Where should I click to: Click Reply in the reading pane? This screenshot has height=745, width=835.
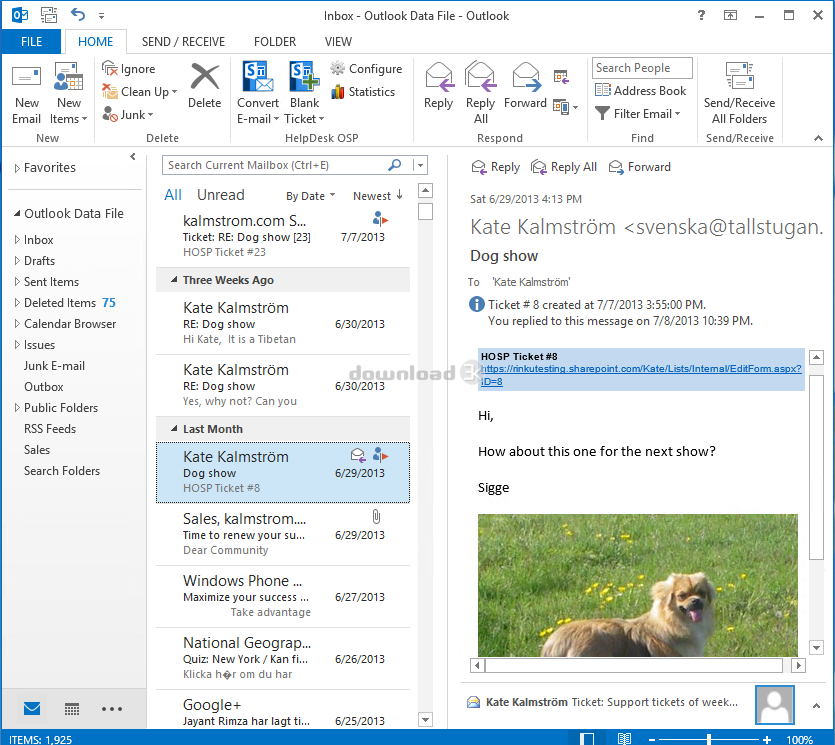(495, 167)
